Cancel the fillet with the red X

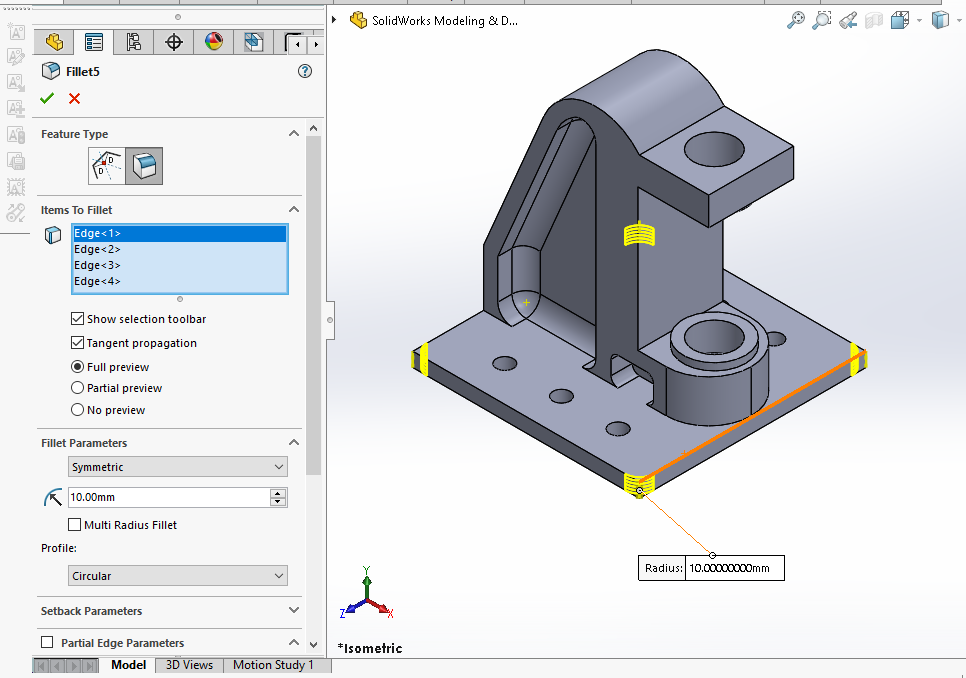click(74, 98)
